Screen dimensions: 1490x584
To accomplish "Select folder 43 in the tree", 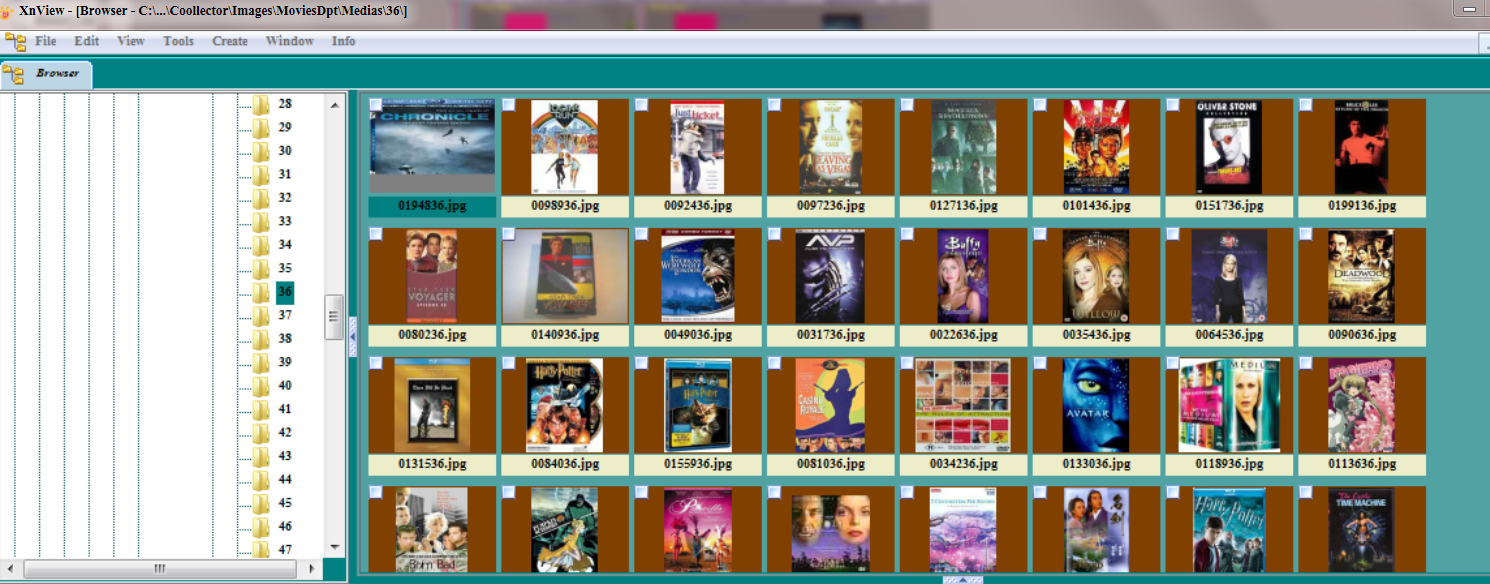I will coord(285,456).
